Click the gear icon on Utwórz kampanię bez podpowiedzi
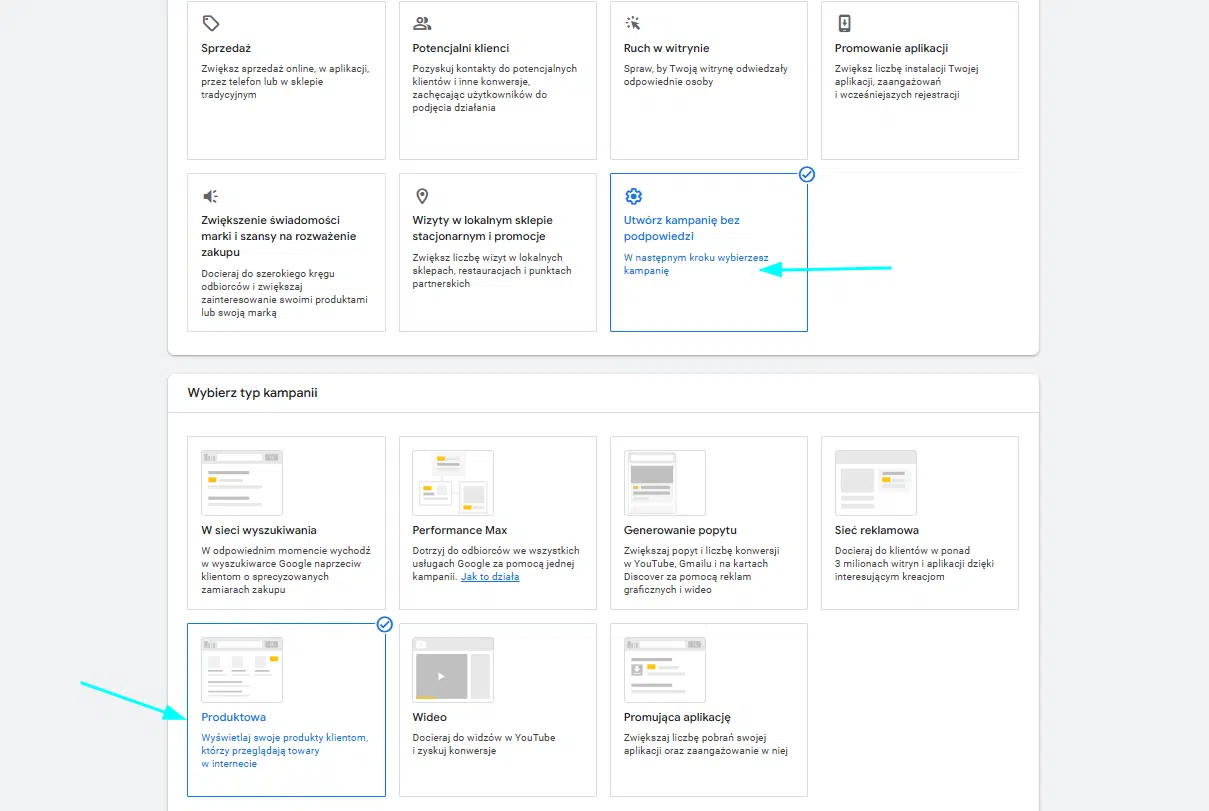This screenshot has width=1209, height=811. click(633, 196)
